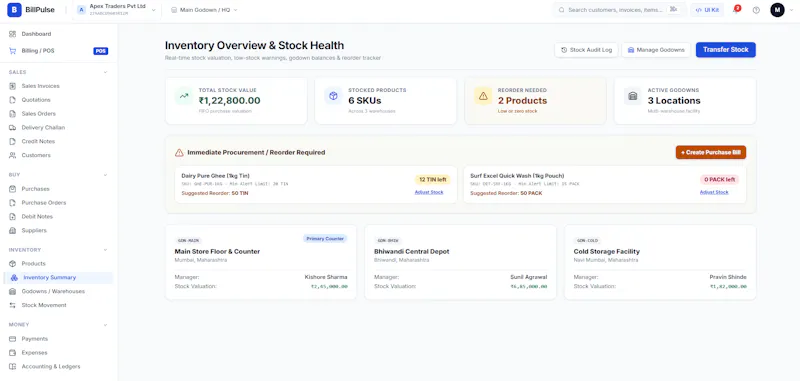Click the Godowns / Warehouses icon
Image resolution: width=800 pixels, height=381 pixels.
(x=12, y=291)
